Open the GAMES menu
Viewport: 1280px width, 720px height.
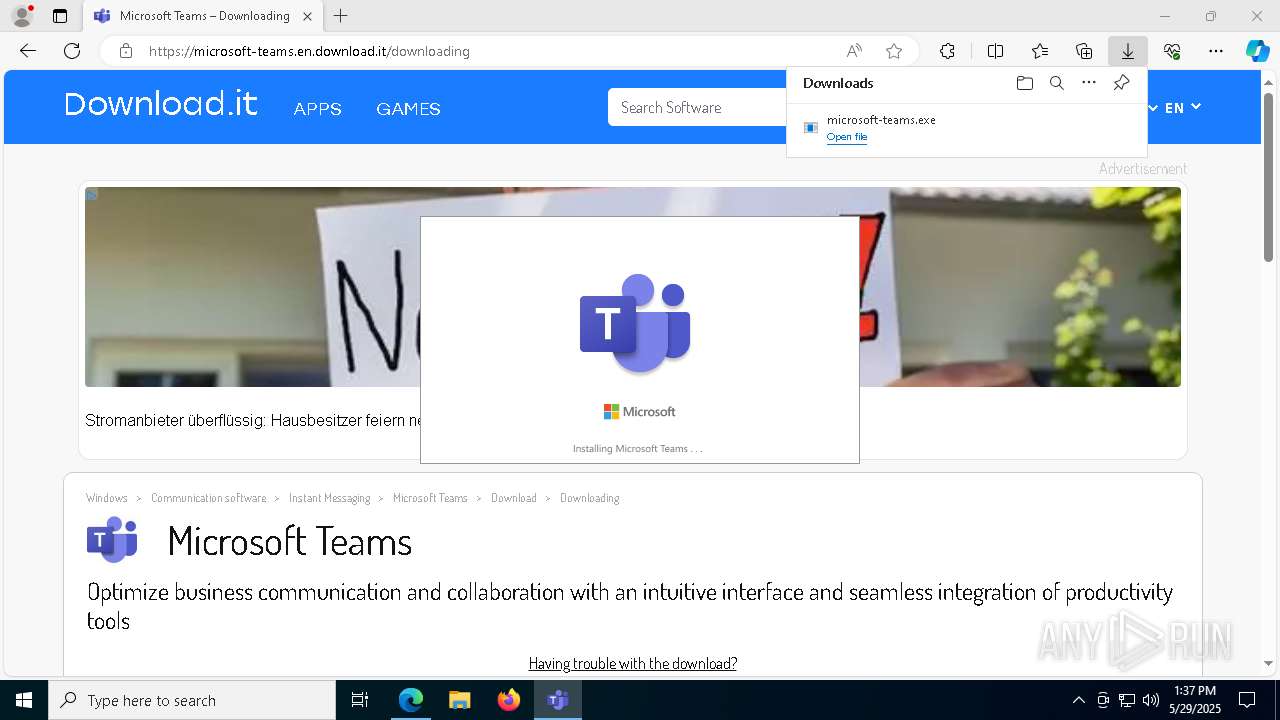(x=408, y=109)
